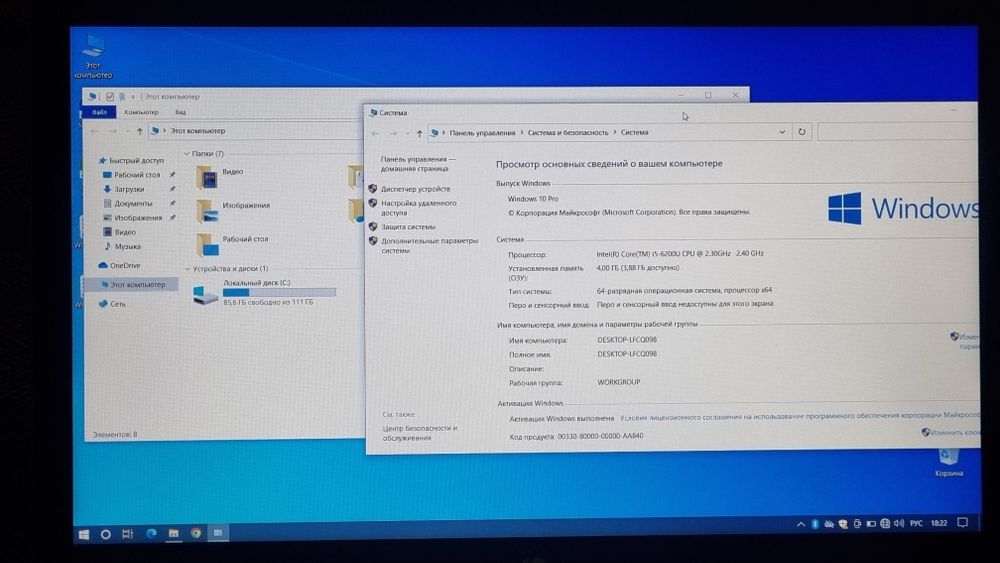Open Панель управления домашняя страница link
Screen dimensions: 1000x563
[x=418, y=164]
